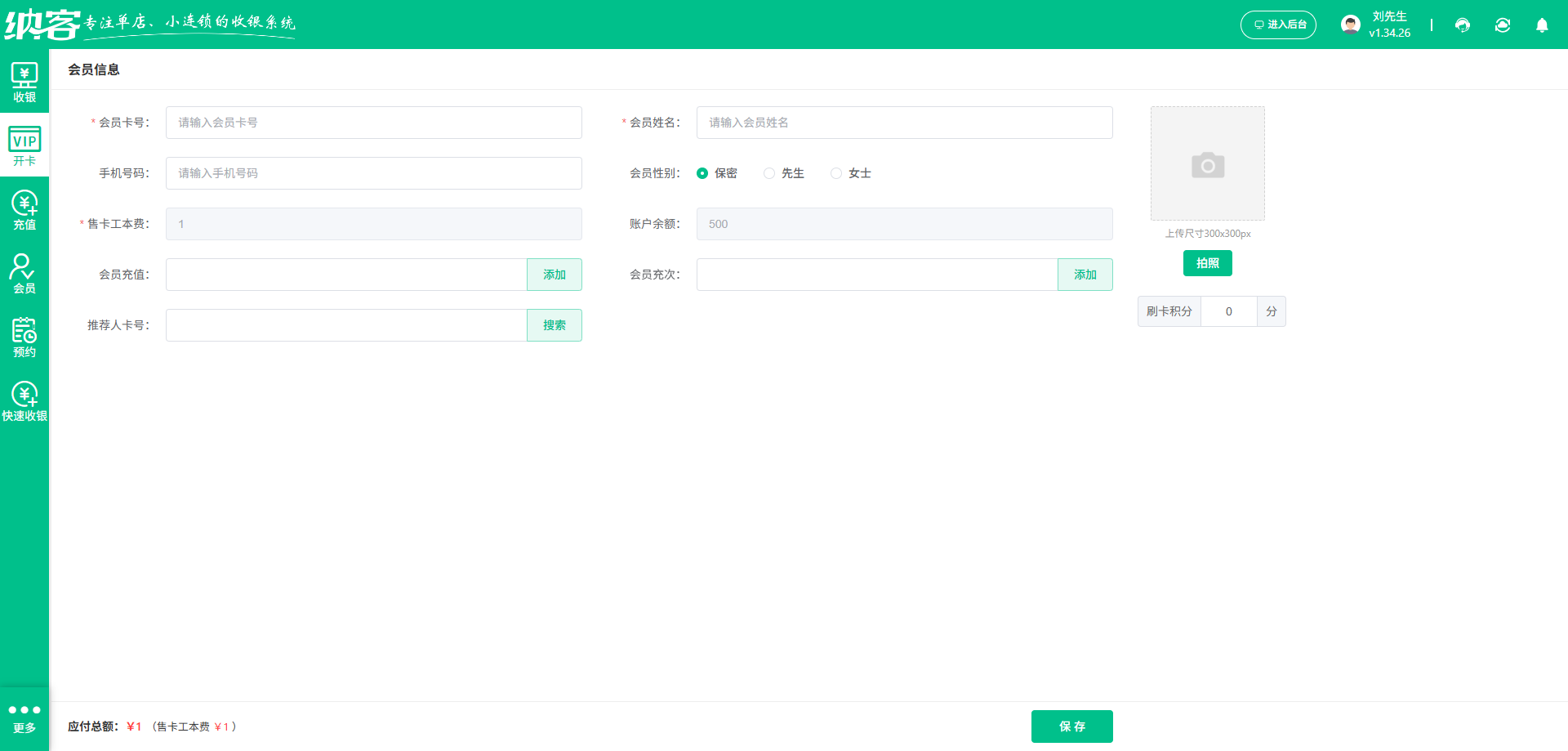Open the 预约 appointment module
1568x751 pixels.
[x=24, y=335]
